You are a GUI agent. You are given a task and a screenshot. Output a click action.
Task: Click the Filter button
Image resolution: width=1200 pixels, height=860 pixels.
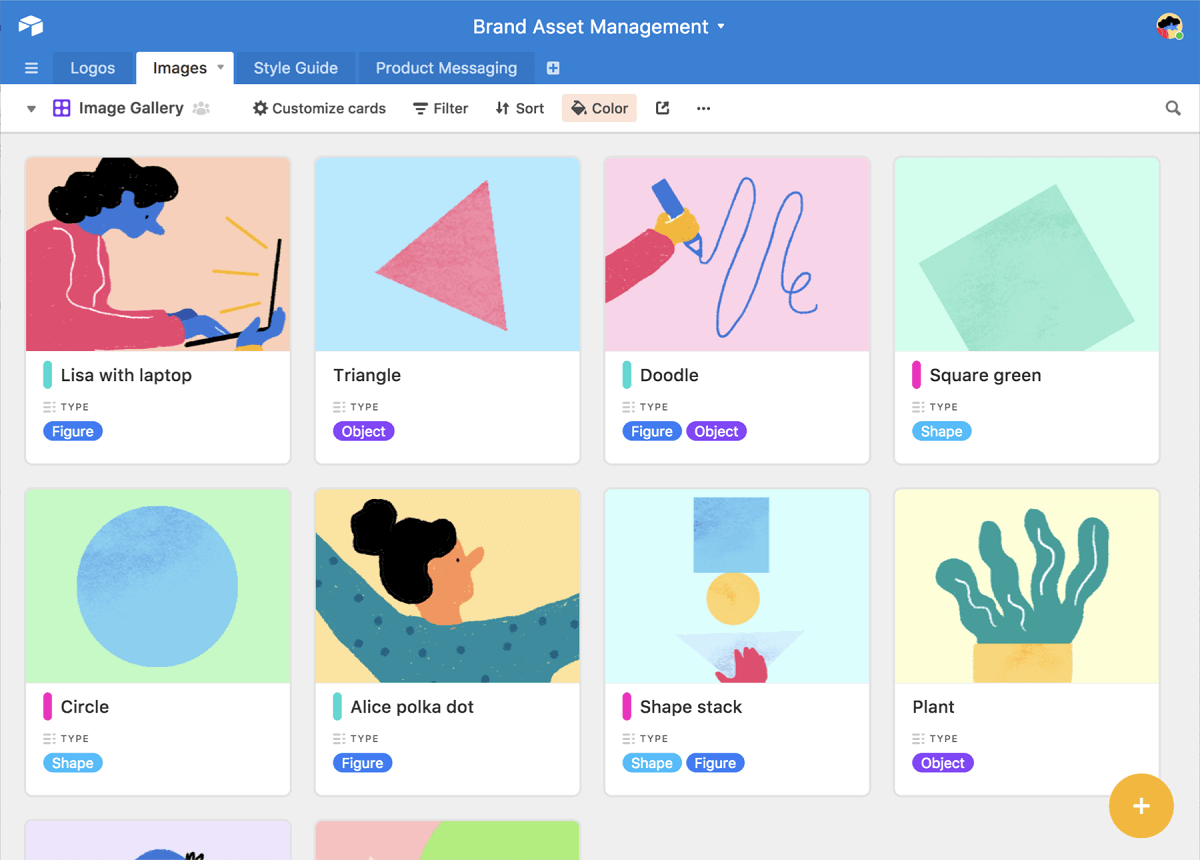[x=440, y=108]
